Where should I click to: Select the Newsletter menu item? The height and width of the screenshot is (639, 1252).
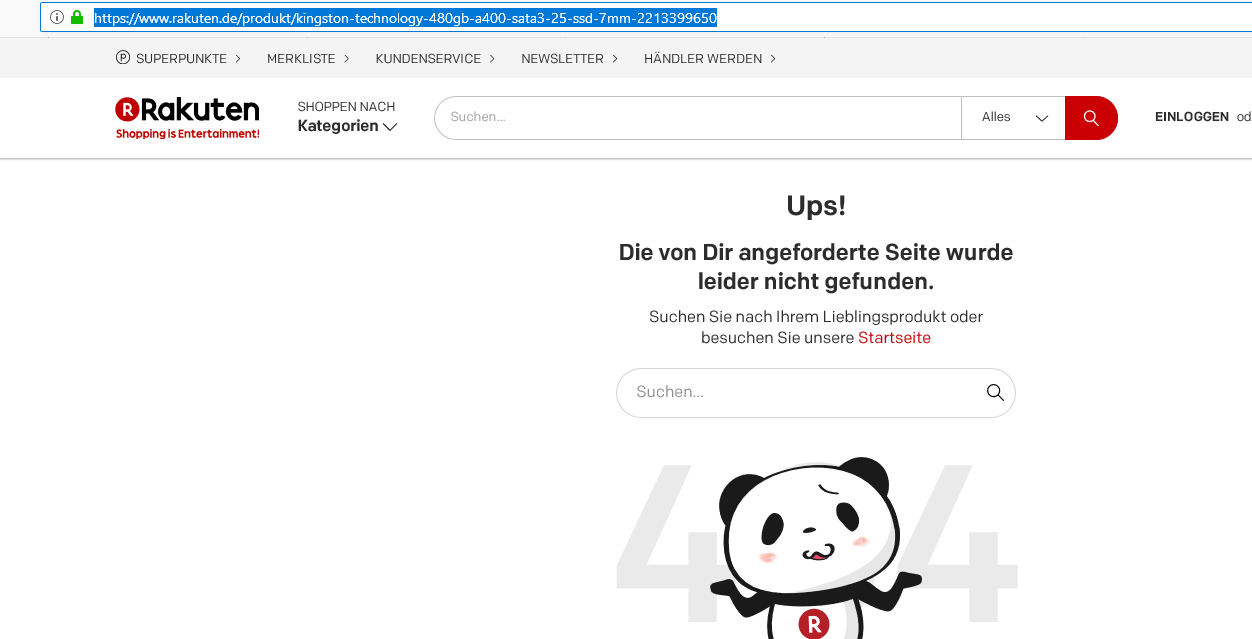562,58
